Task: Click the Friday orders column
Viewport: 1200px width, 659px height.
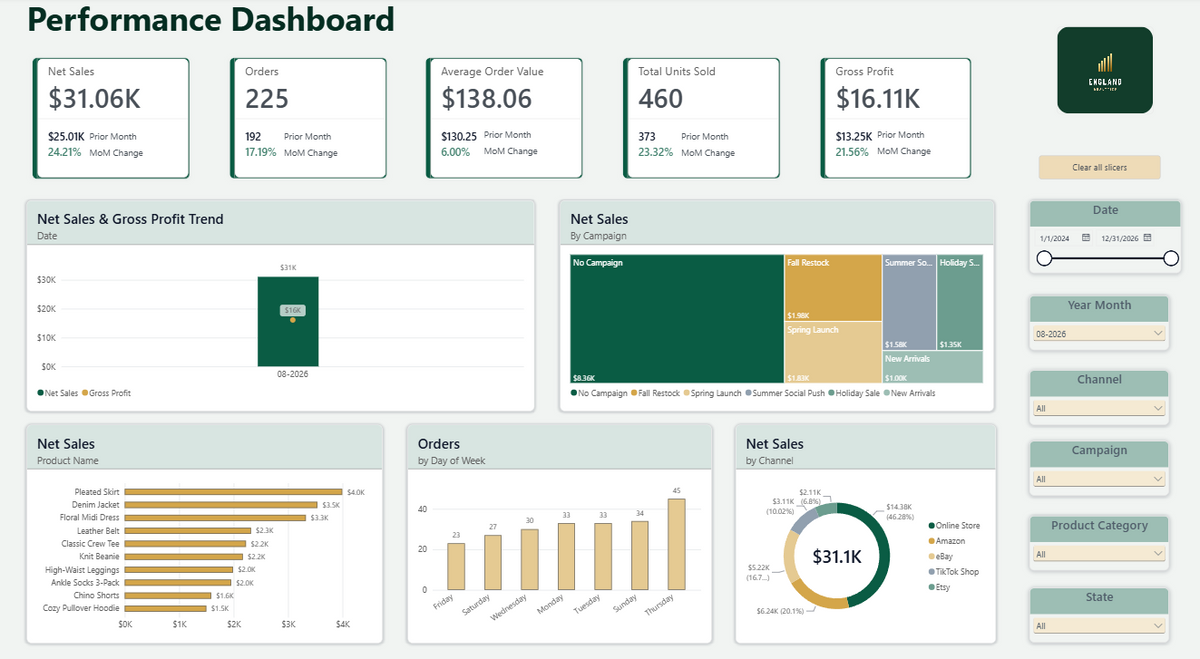Action: [456, 567]
